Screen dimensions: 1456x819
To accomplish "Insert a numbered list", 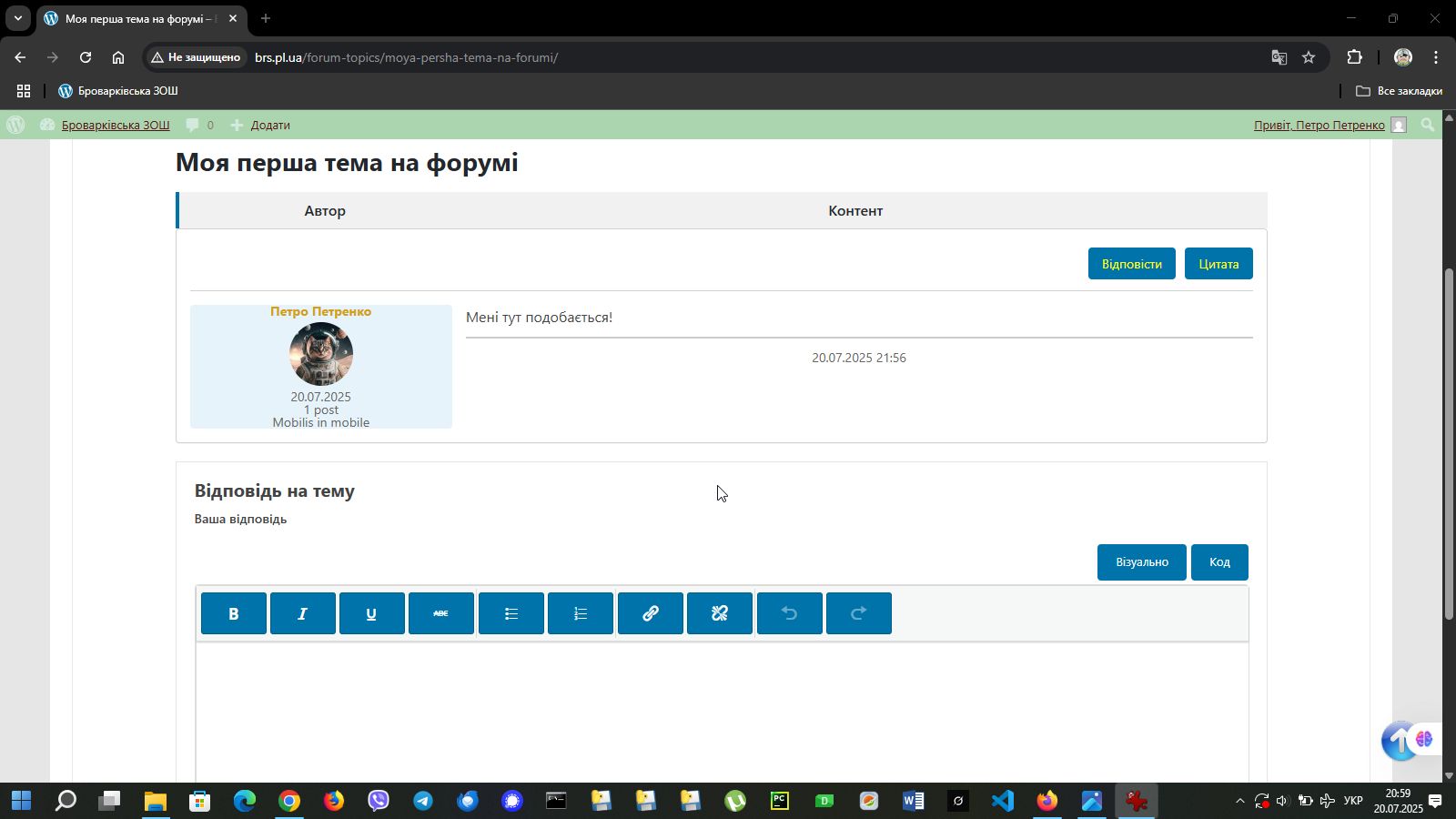I will coord(581,613).
